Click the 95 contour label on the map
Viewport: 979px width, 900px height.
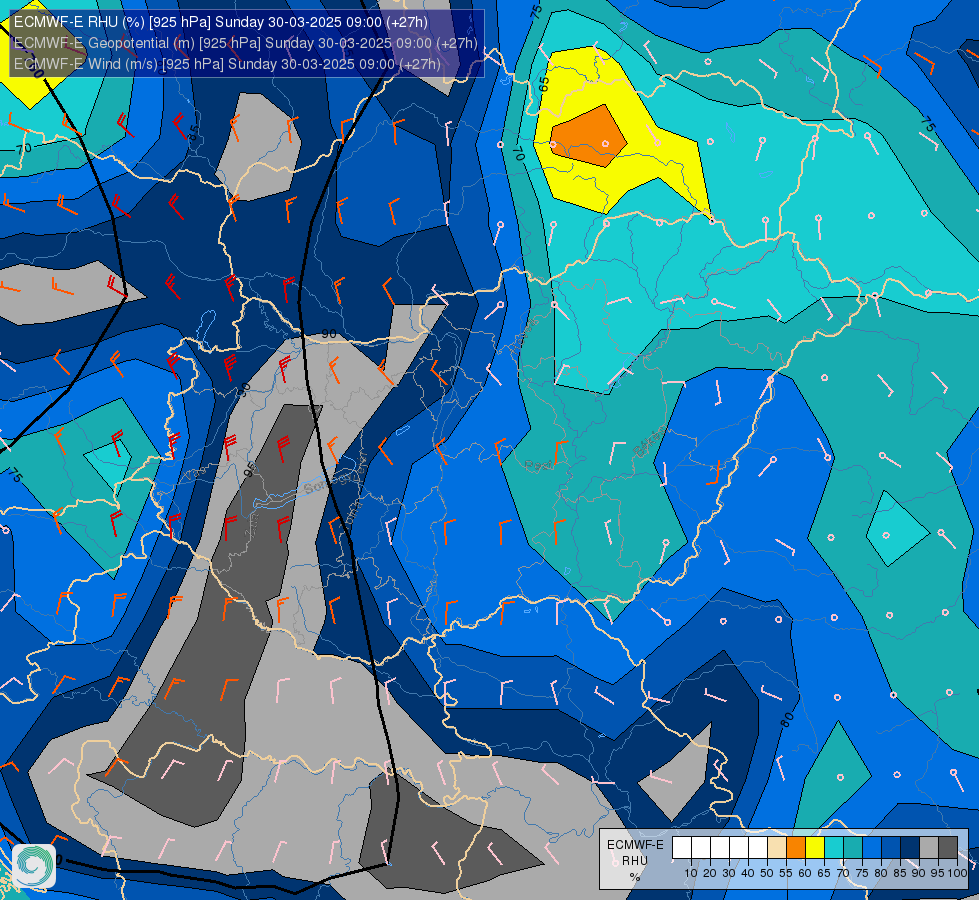point(250,470)
